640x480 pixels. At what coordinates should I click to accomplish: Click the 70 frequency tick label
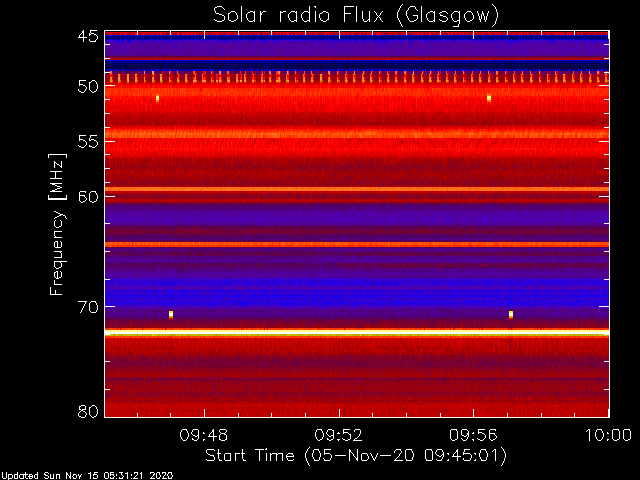pyautogui.click(x=88, y=307)
